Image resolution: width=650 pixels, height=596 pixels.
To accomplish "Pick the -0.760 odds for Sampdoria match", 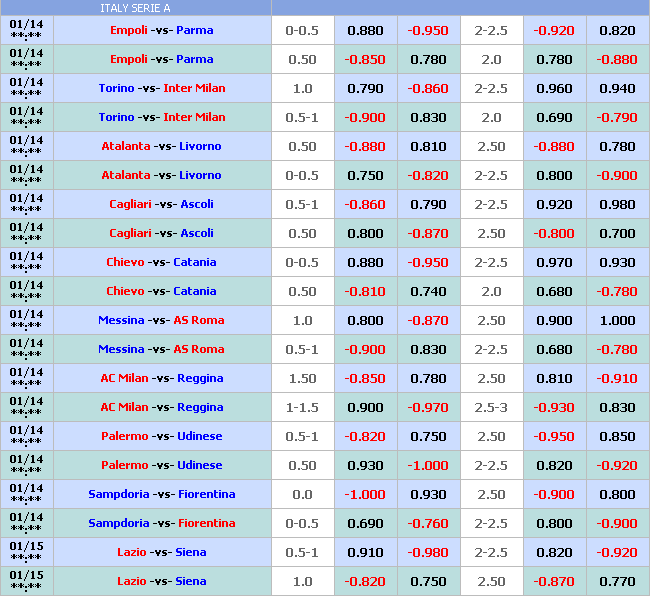I will [x=428, y=523].
